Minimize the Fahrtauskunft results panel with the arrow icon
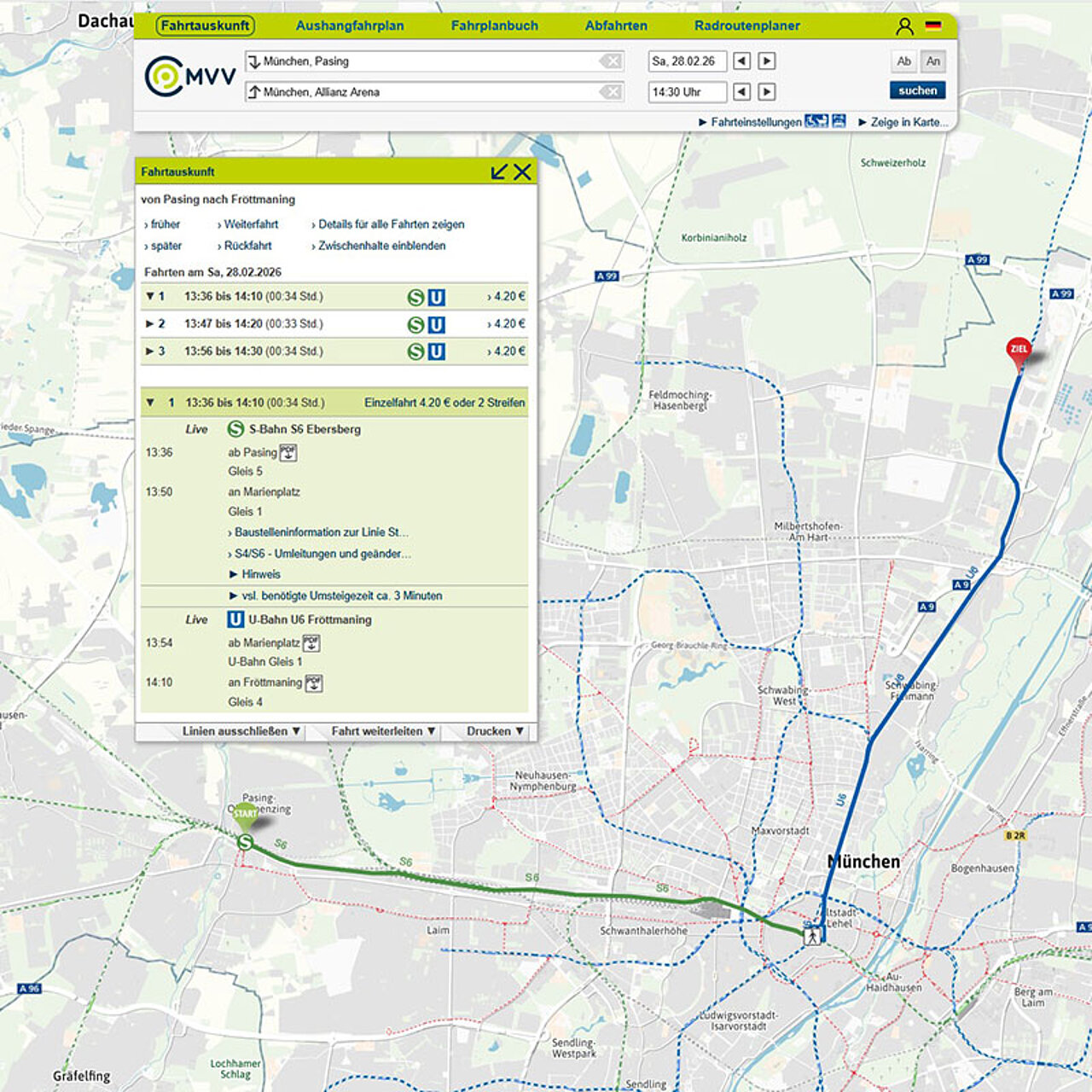Screen dimensions: 1092x1092 [x=499, y=172]
